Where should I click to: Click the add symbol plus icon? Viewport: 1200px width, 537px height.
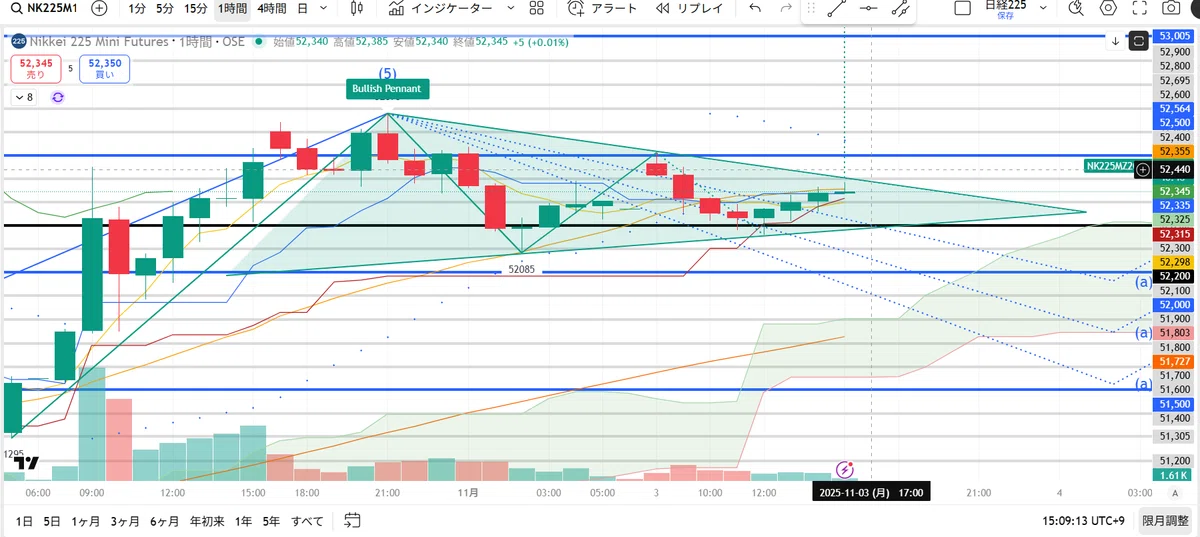point(99,8)
